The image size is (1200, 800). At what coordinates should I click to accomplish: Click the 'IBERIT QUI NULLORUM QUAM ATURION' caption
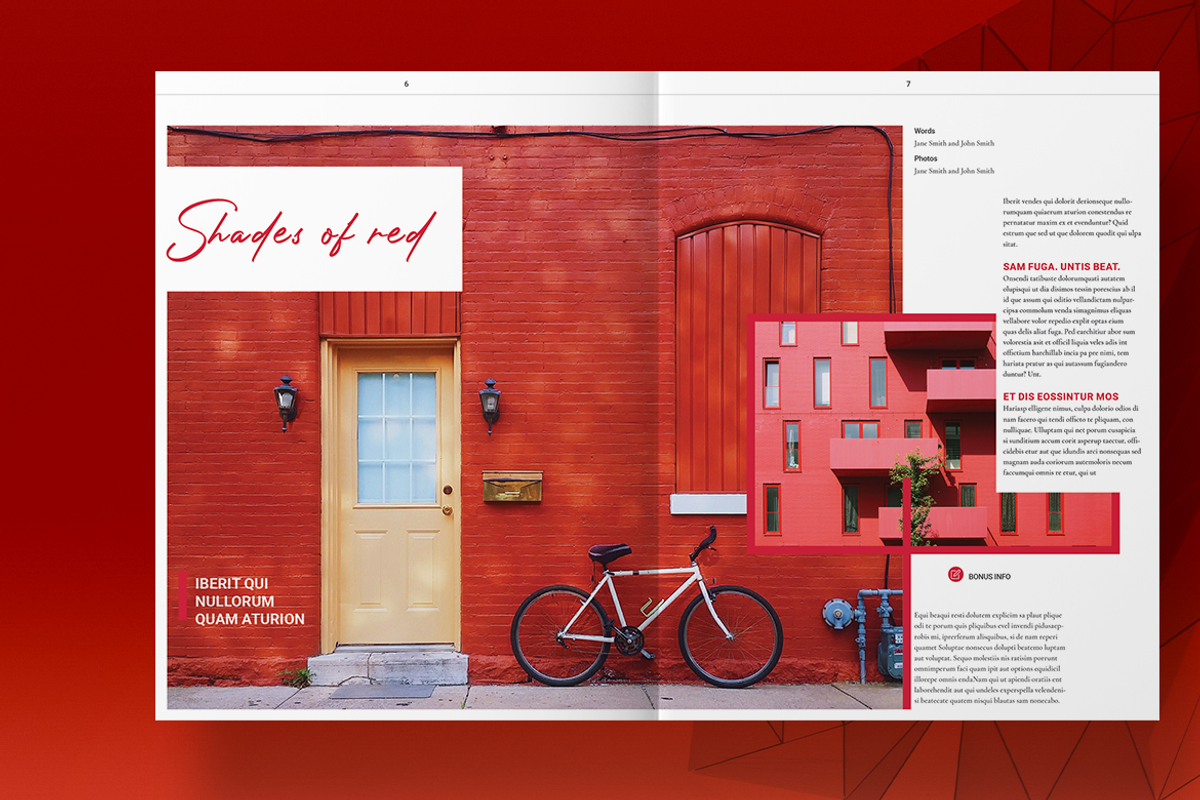(250, 601)
